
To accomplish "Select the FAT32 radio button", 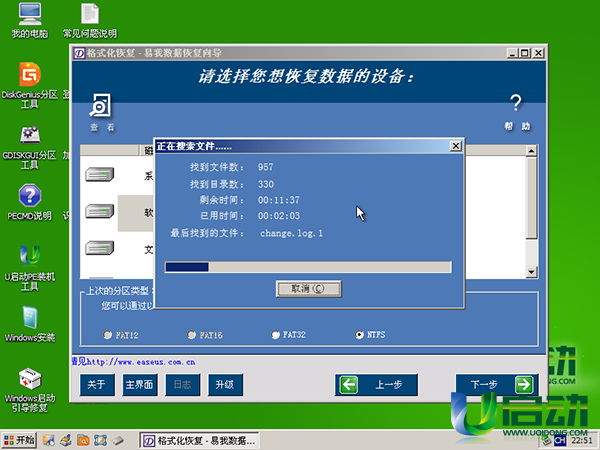I will click(275, 335).
